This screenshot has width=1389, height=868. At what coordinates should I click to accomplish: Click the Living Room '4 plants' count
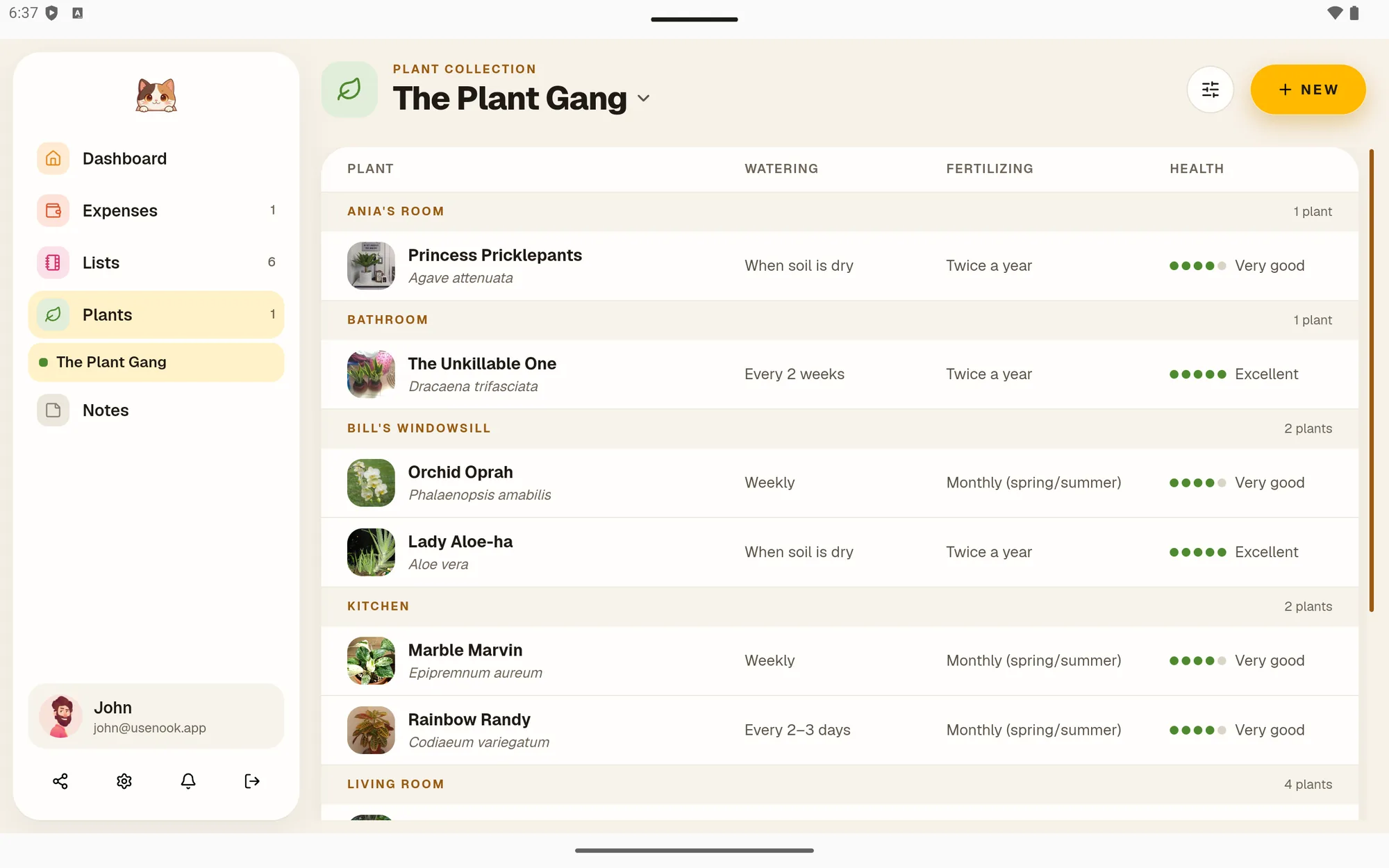point(1308,784)
